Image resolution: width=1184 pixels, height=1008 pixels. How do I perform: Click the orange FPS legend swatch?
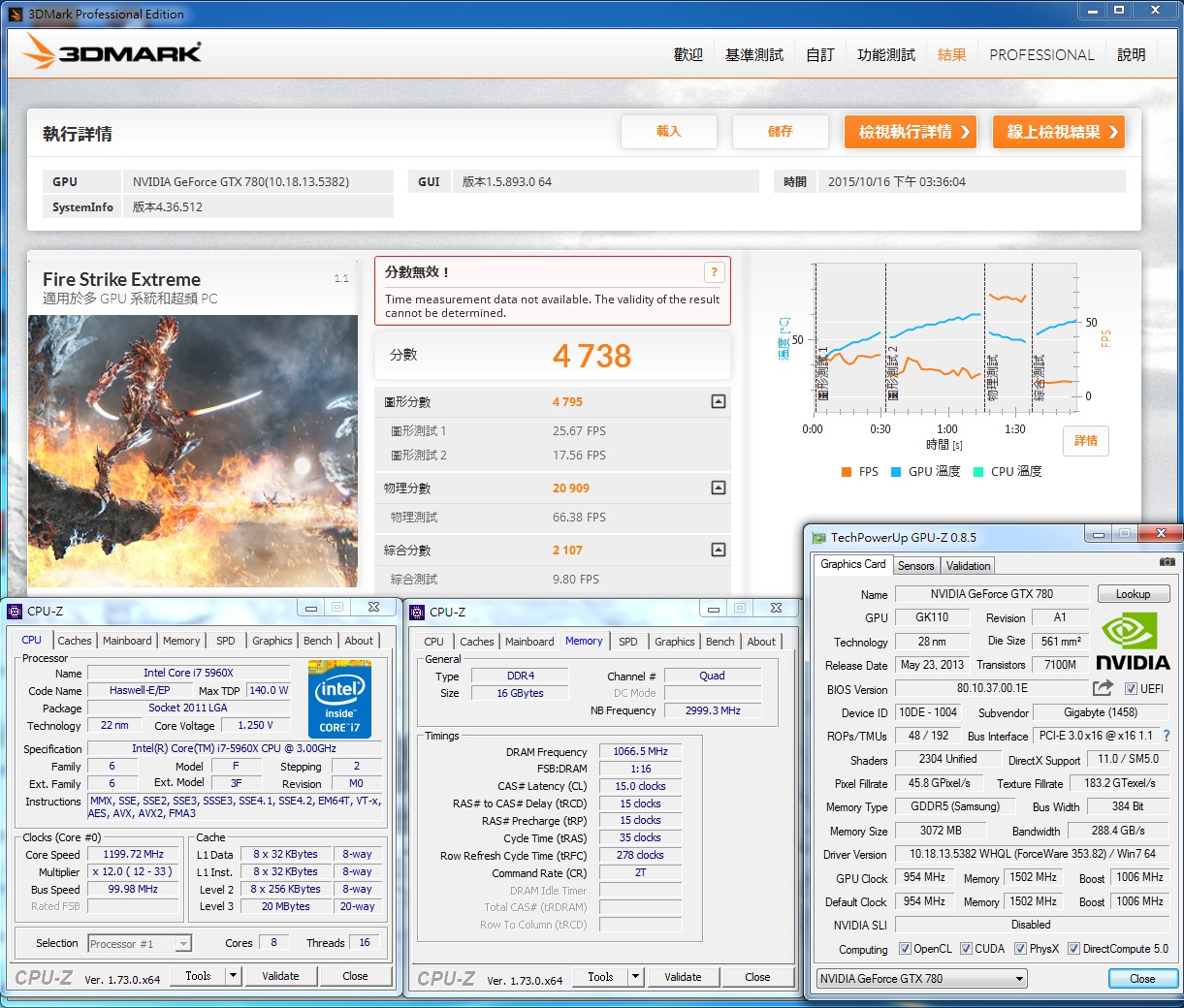(x=847, y=472)
